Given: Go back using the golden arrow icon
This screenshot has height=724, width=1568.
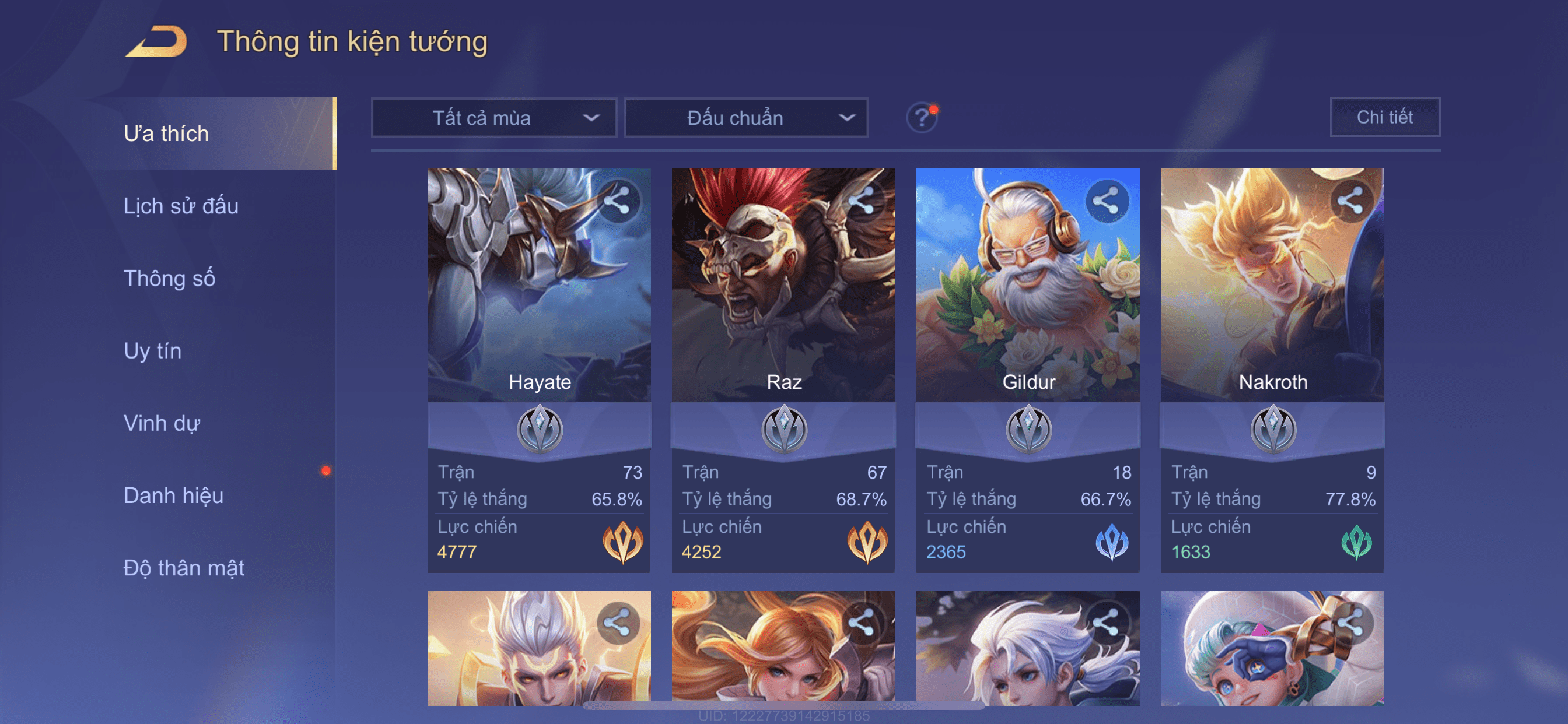Looking at the screenshot, I should [x=156, y=41].
